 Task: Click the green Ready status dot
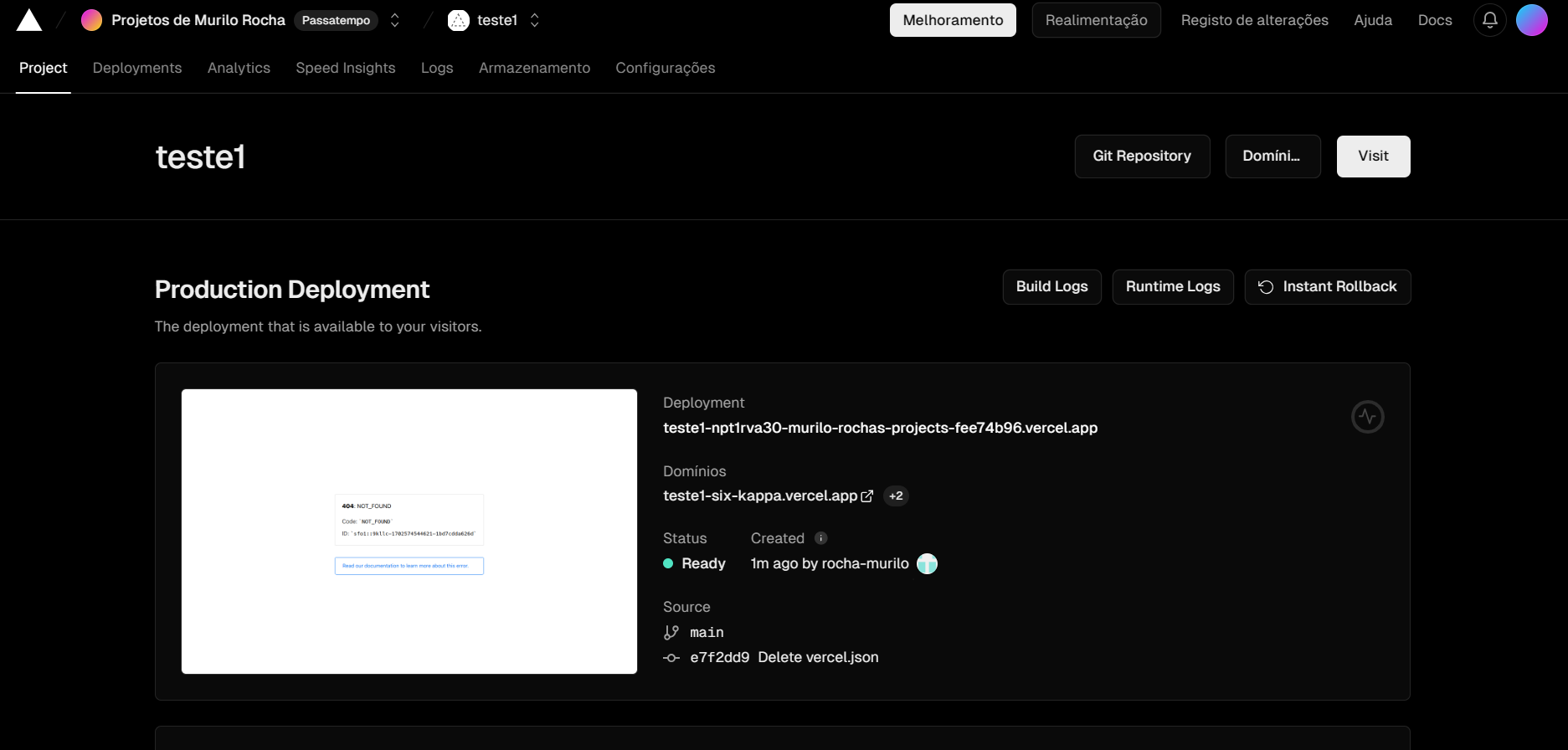coord(668,564)
